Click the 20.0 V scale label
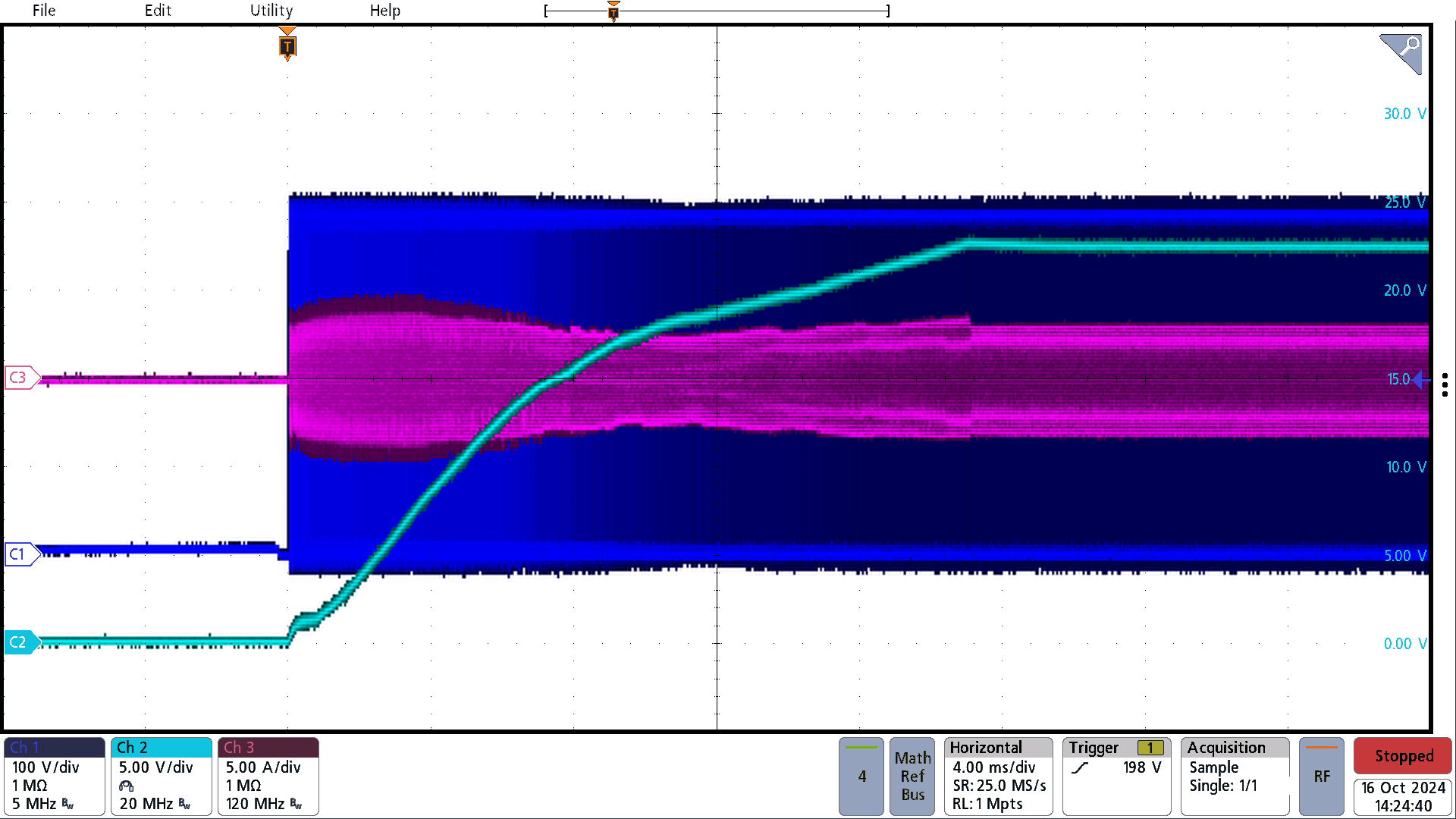 pos(1404,290)
